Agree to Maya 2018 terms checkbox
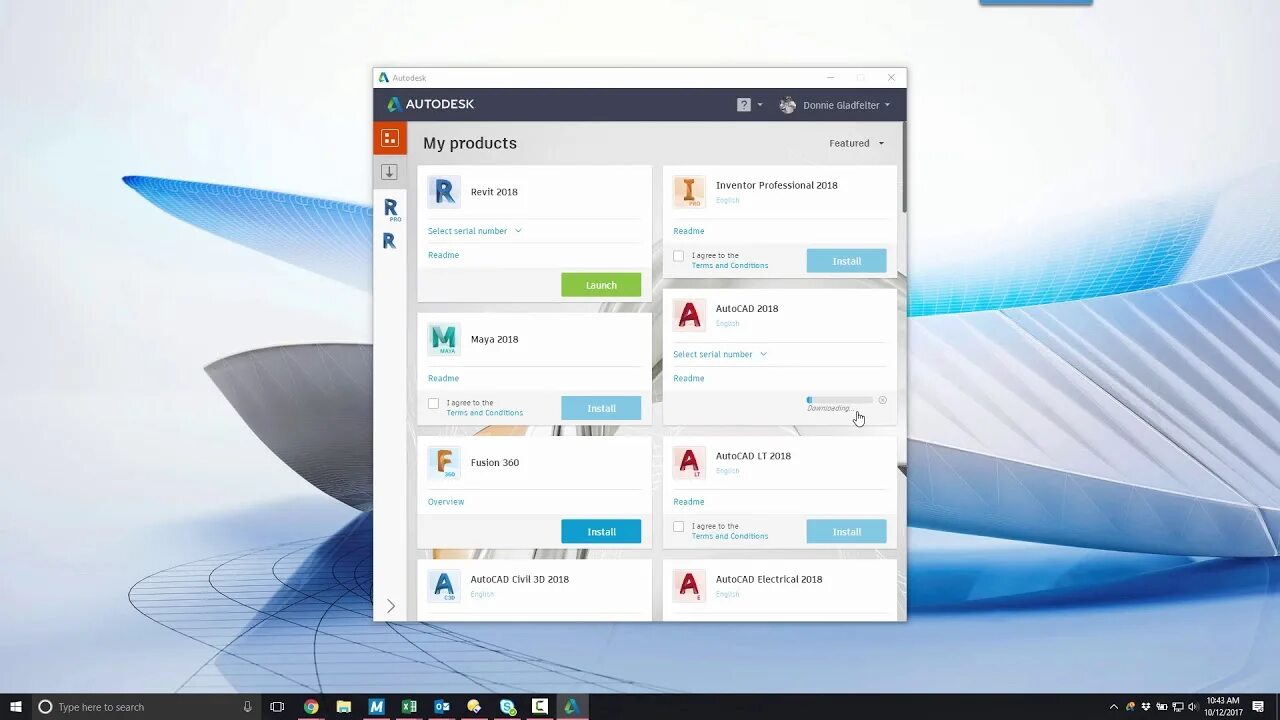 pyautogui.click(x=433, y=404)
